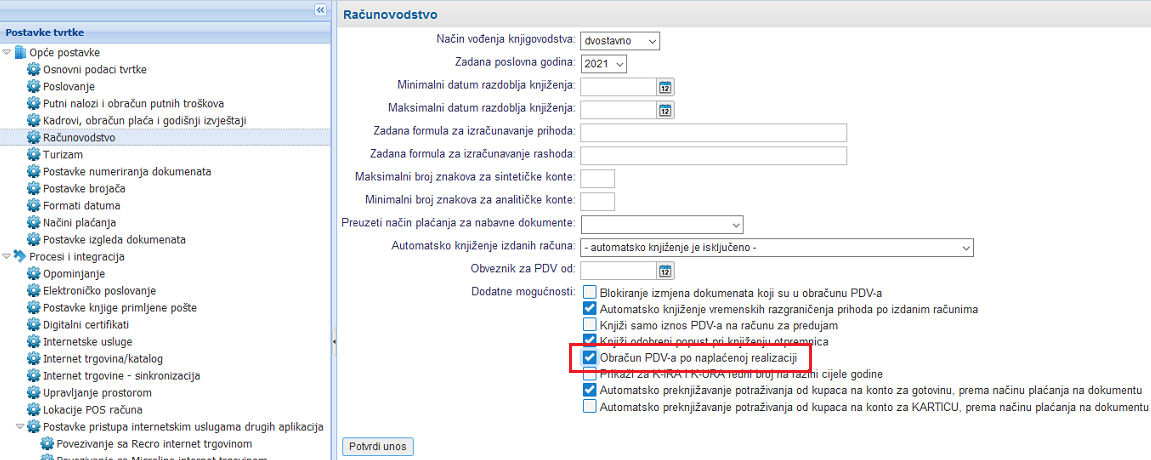Collapse Postavke pristupa internetskim uslugama node
Screen dimensions: 1151x460
pyautogui.click(x=21, y=427)
